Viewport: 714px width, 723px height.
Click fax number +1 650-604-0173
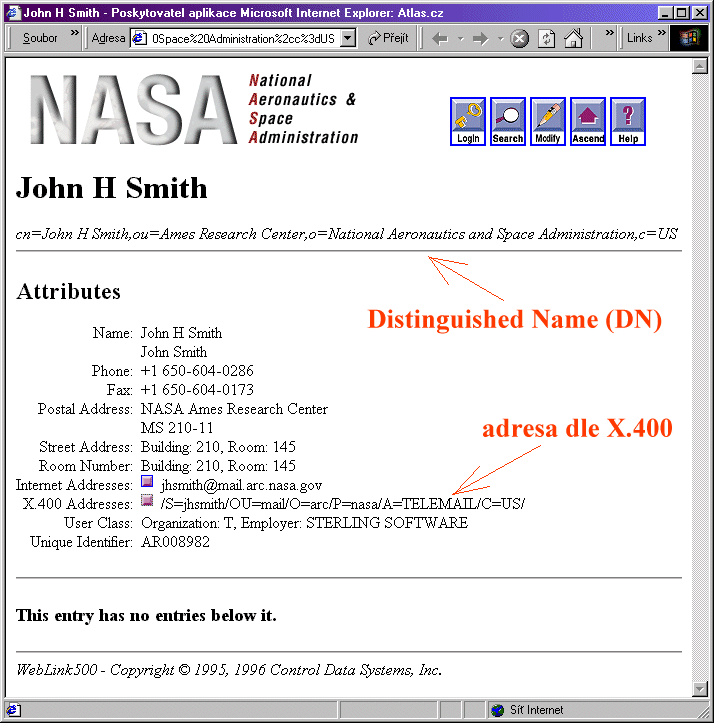click(197, 390)
